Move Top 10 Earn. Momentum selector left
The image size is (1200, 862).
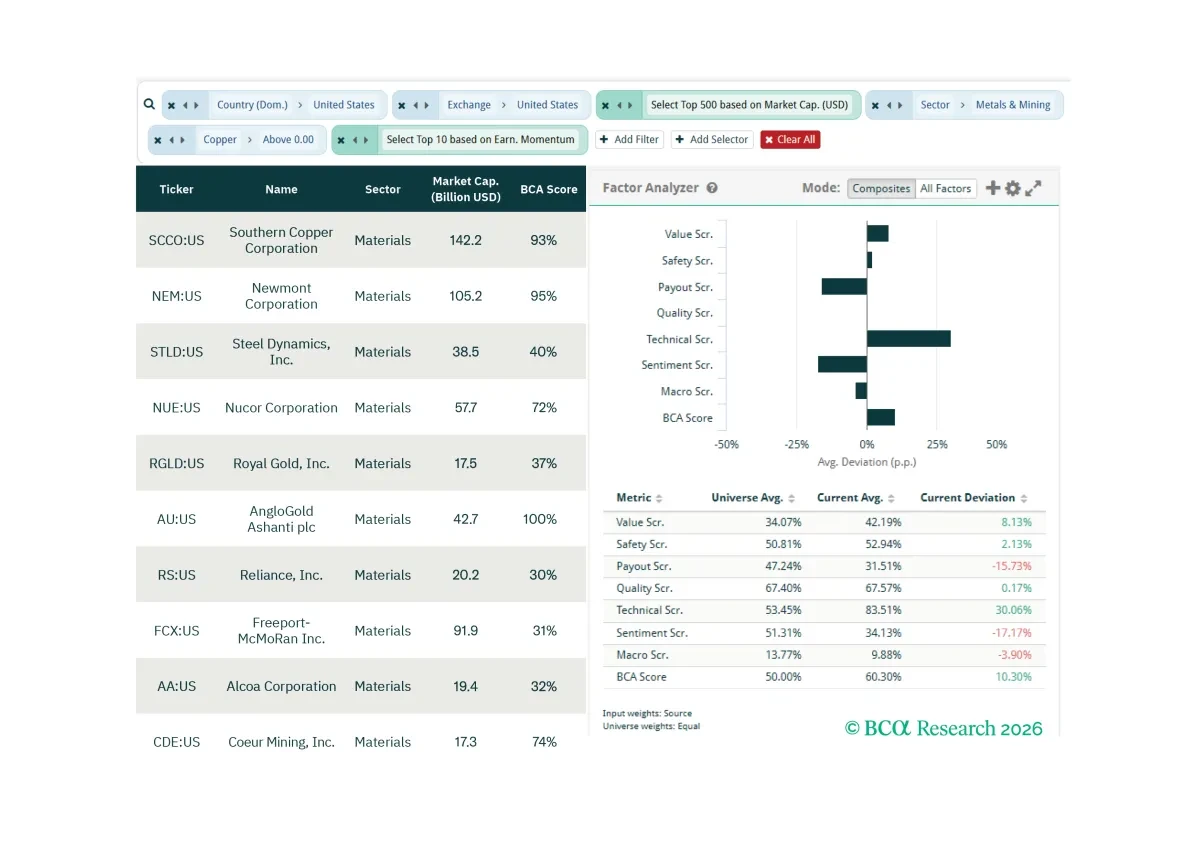[356, 140]
